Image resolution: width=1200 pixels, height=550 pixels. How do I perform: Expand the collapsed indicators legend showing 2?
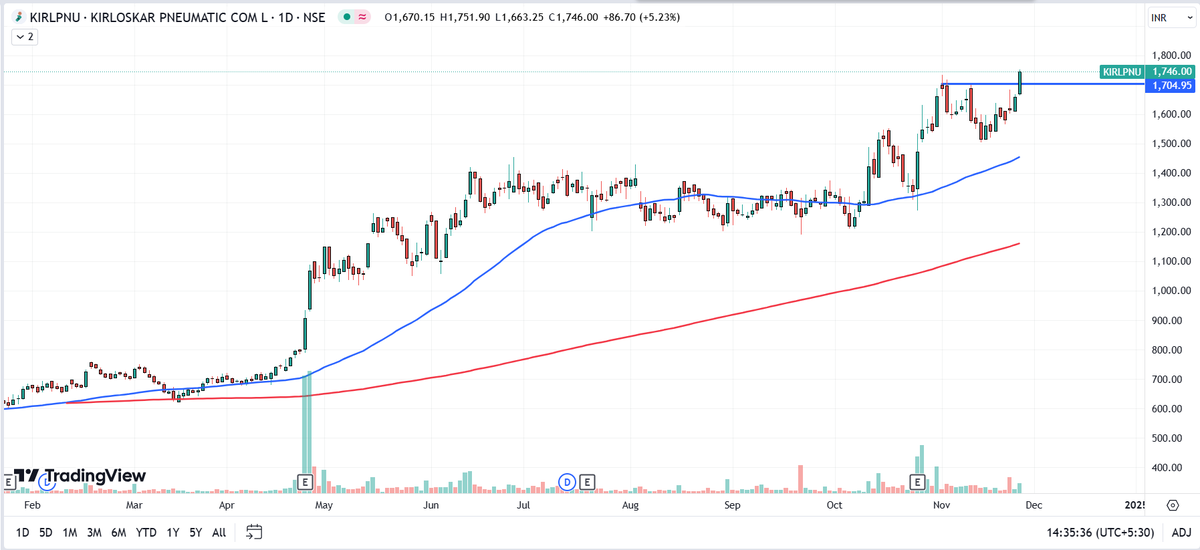pyautogui.click(x=24, y=36)
